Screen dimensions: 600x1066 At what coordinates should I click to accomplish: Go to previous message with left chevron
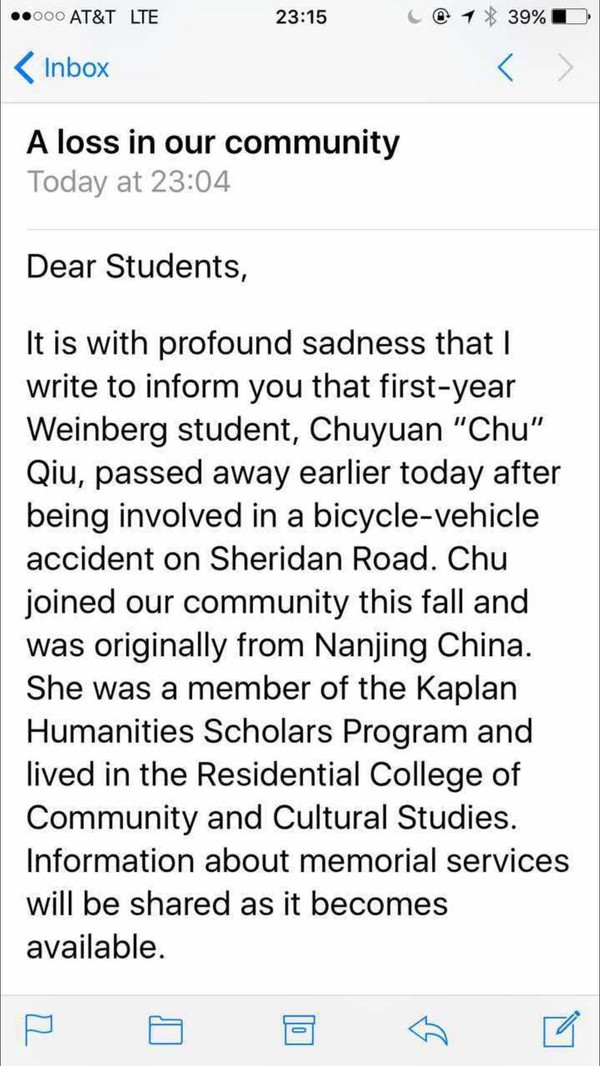506,68
